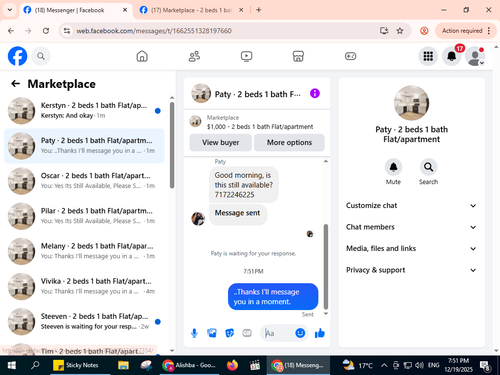Select the Paty conversation row

(84, 146)
